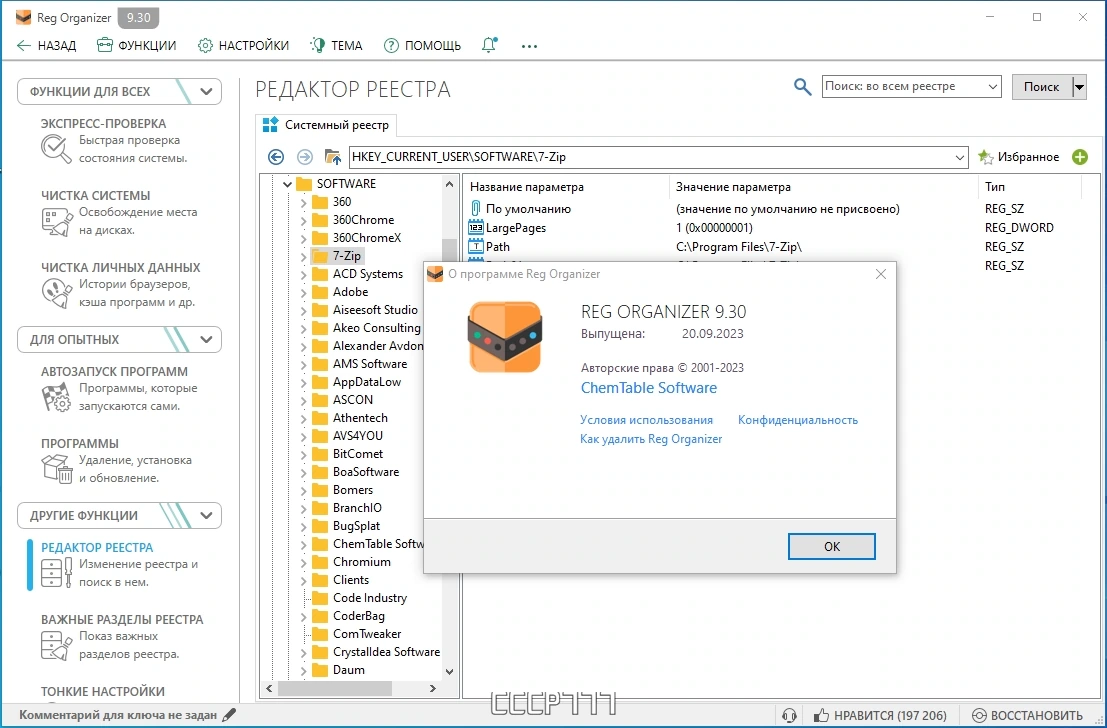1107x728 pixels.
Task: Open ЭКСПРЕСС-ПРОВЕРКА icon
Action: pyautogui.click(x=56, y=149)
